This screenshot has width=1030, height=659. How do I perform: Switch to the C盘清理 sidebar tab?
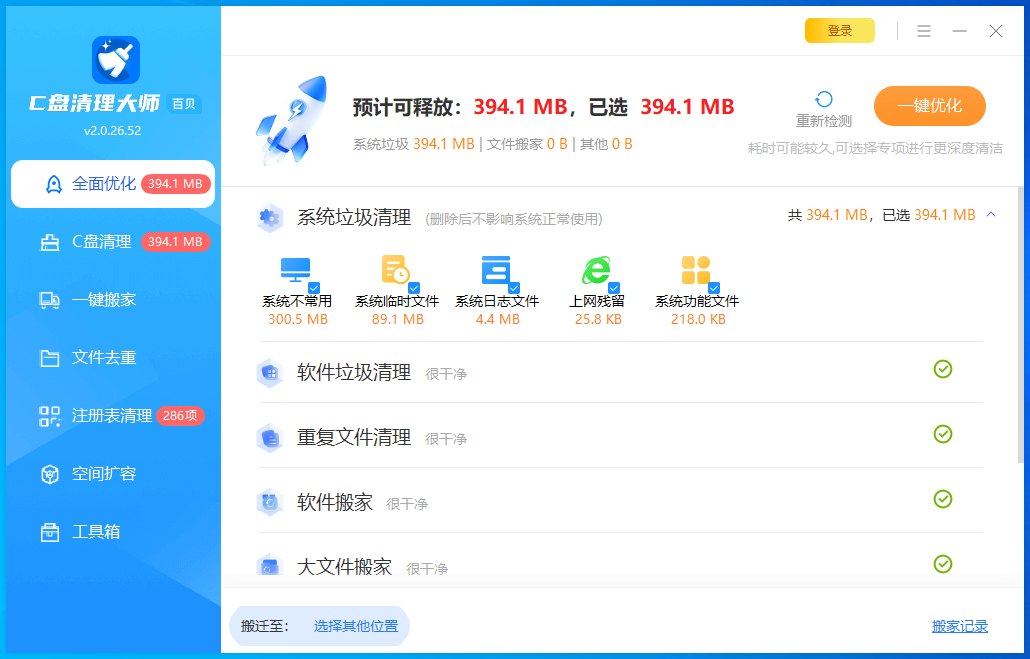pyautogui.click(x=113, y=242)
